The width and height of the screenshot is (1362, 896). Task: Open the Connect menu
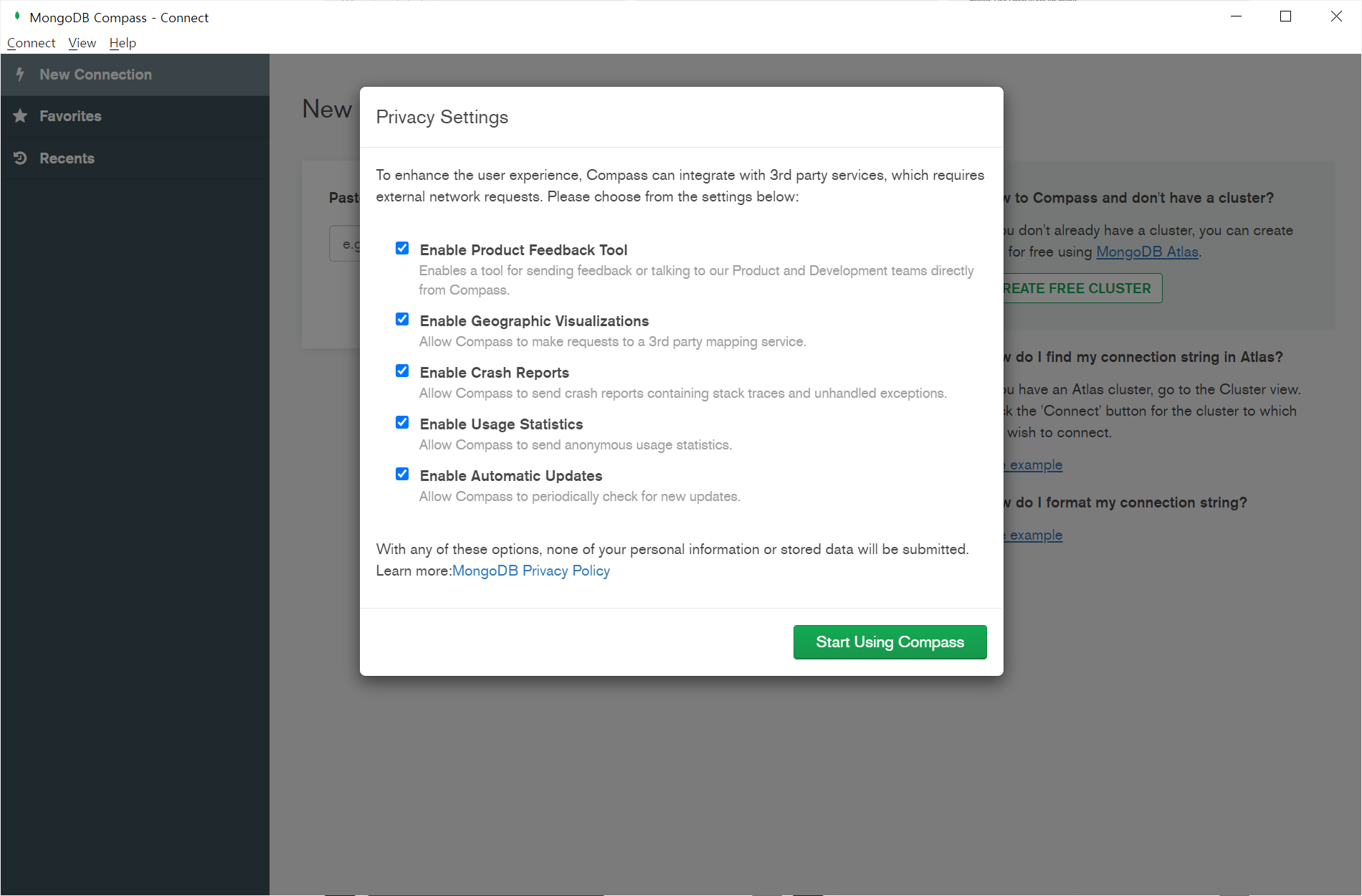pos(31,43)
